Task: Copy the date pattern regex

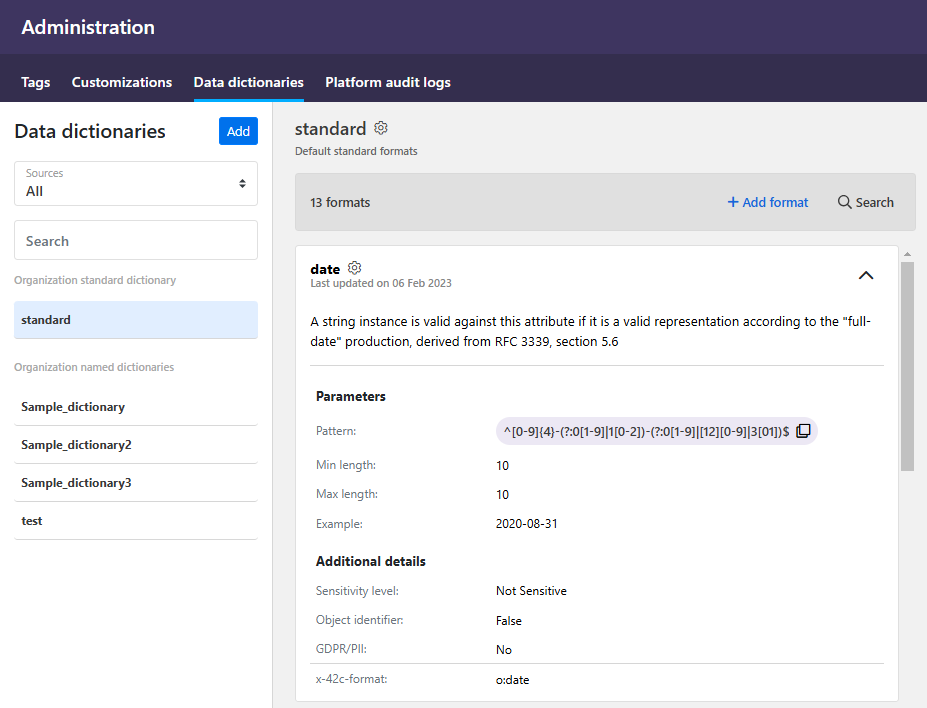Action: 803,431
